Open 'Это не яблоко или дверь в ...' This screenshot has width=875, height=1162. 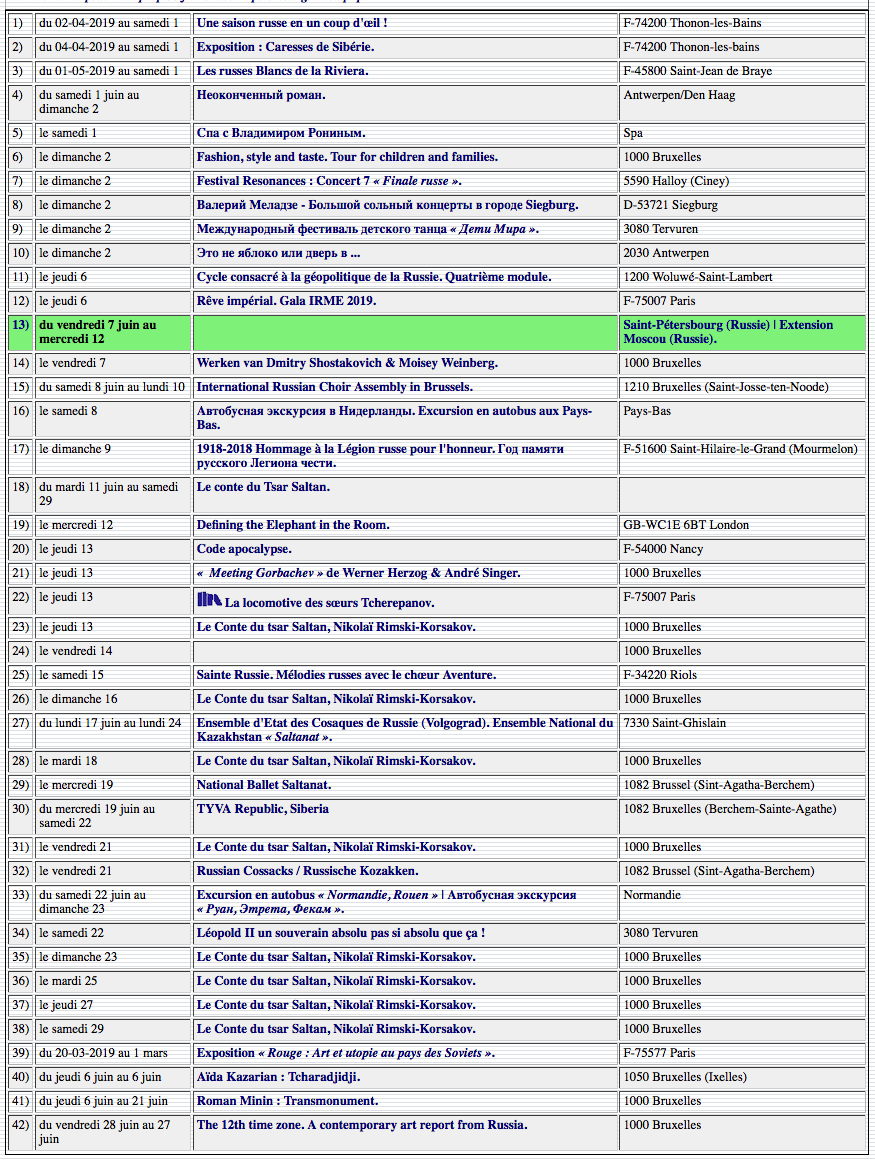tap(278, 253)
